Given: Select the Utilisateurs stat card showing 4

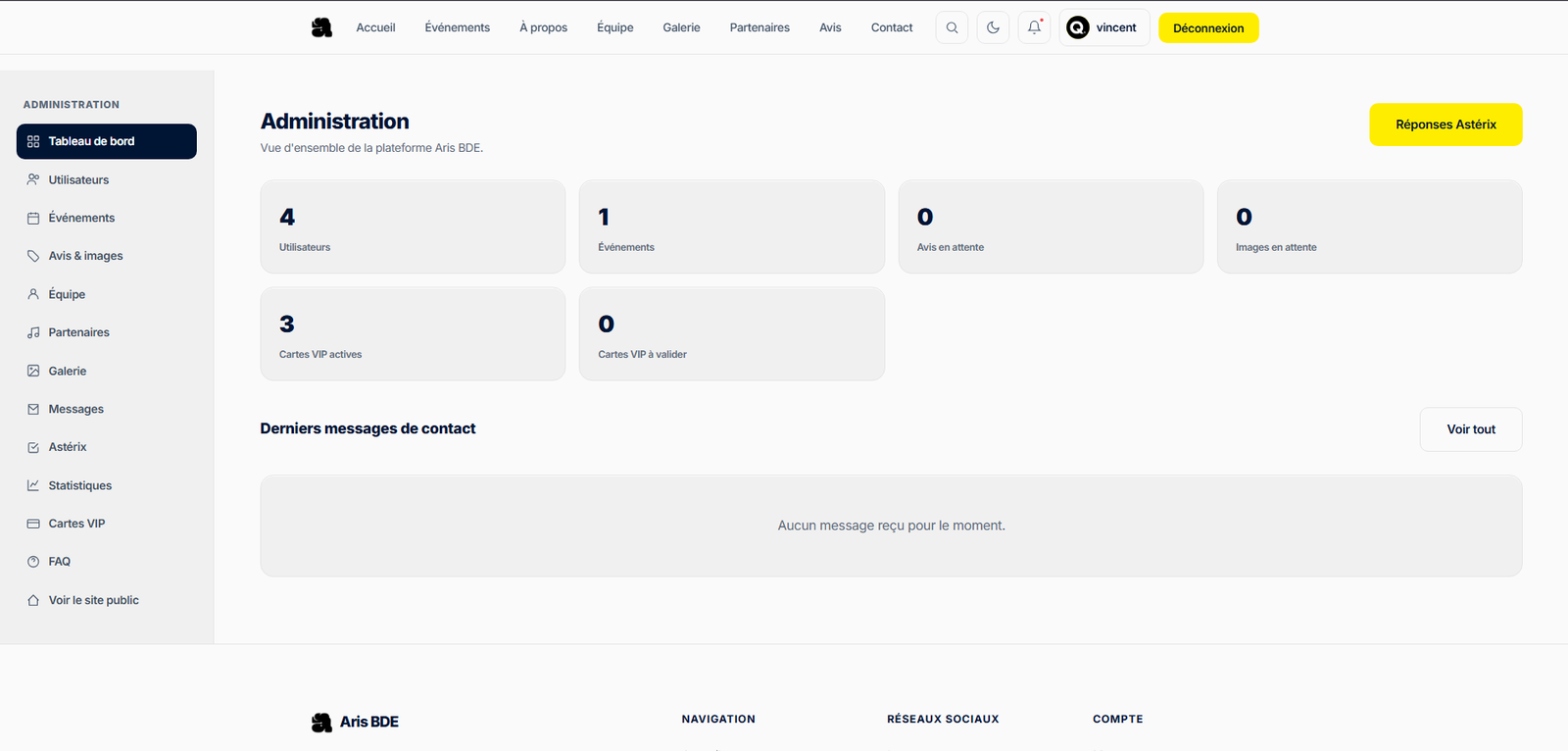Looking at the screenshot, I should [413, 226].
